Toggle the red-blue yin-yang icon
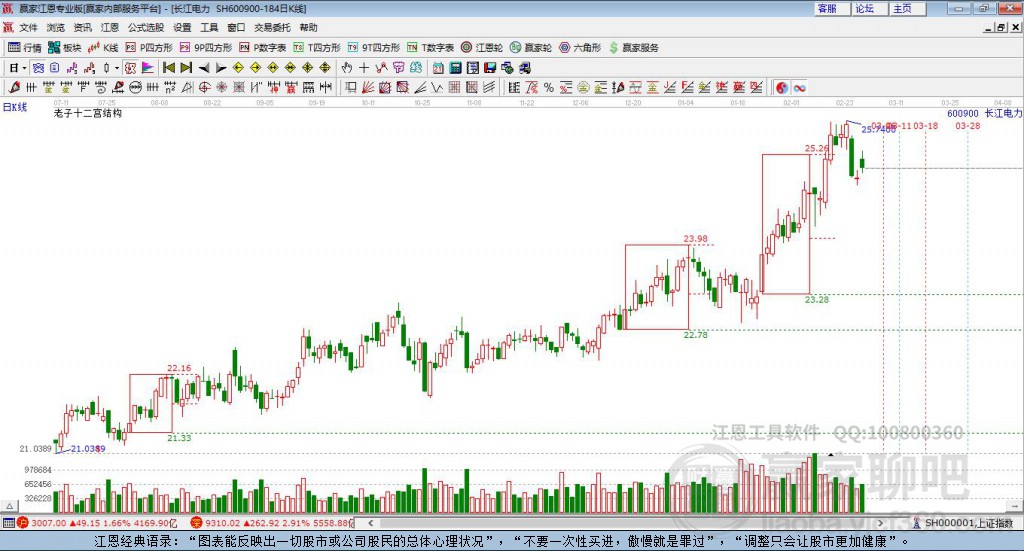The width and height of the screenshot is (1024, 551). [x=782, y=87]
